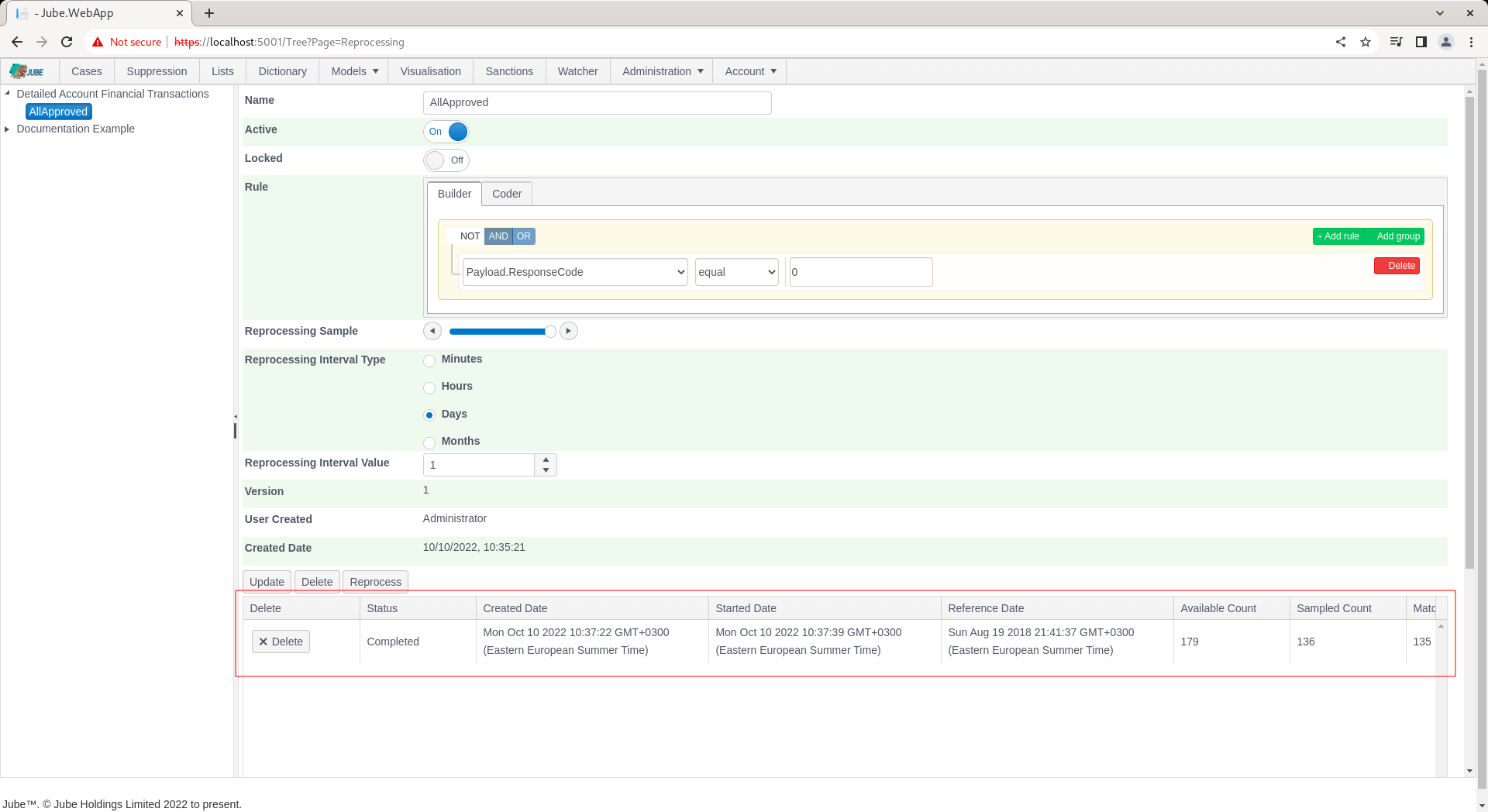Share this page icon
This screenshot has width=1488, height=812.
pyautogui.click(x=1341, y=42)
